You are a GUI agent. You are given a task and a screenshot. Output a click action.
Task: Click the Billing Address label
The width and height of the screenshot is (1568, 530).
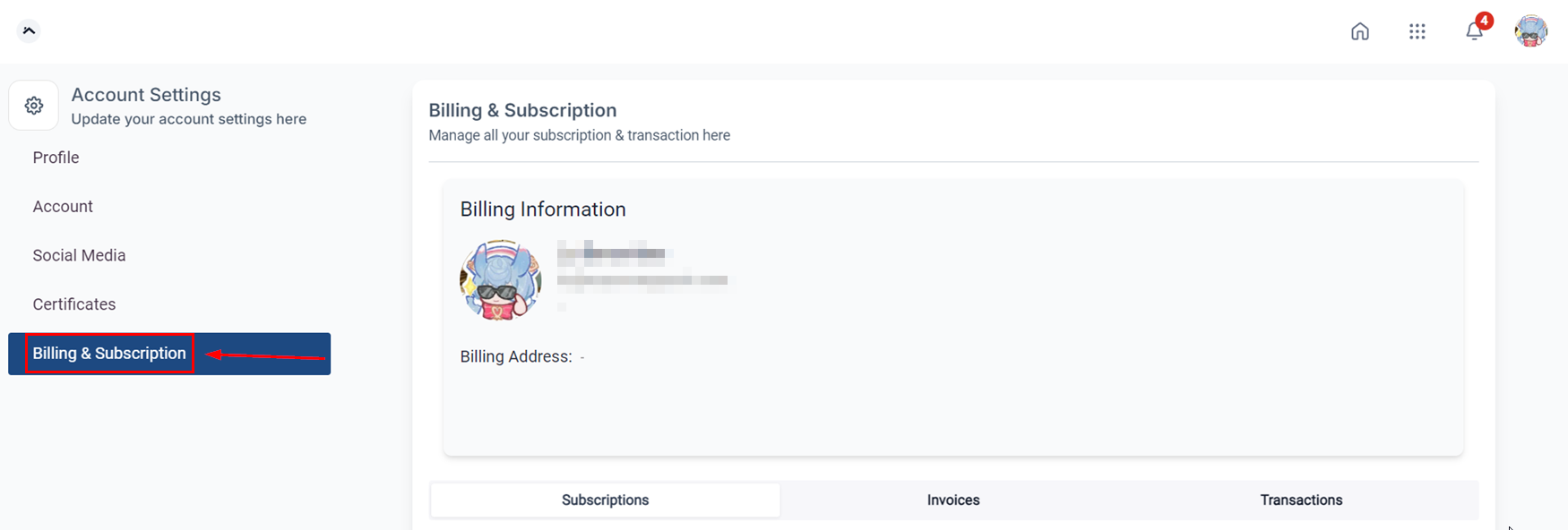pos(516,356)
